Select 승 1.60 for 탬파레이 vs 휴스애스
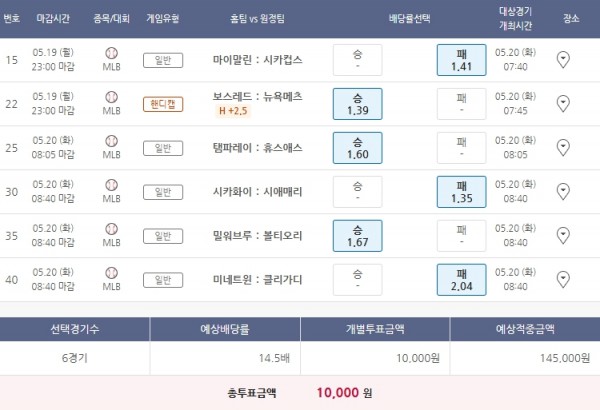The image size is (600, 410). tap(358, 148)
